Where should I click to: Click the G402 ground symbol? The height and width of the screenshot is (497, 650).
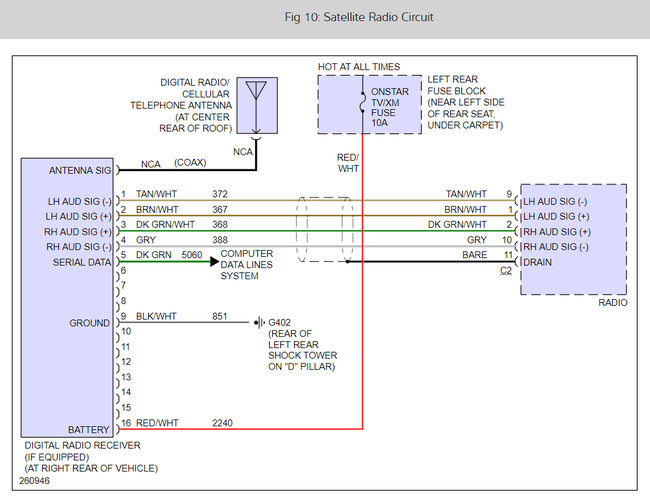click(260, 322)
